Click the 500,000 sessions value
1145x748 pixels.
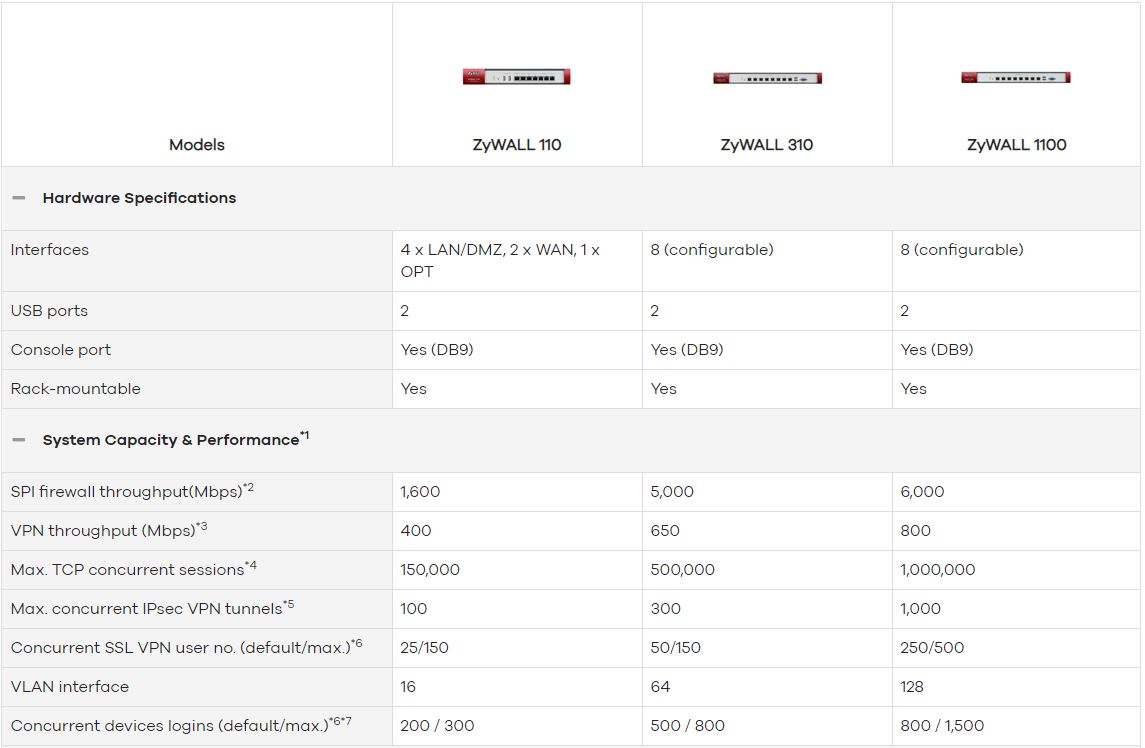coord(683,570)
